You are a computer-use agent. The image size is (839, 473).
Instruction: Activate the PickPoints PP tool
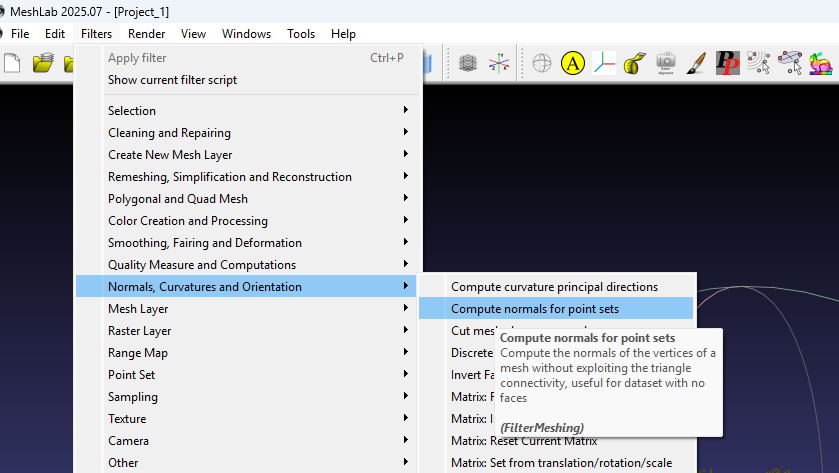coord(727,63)
